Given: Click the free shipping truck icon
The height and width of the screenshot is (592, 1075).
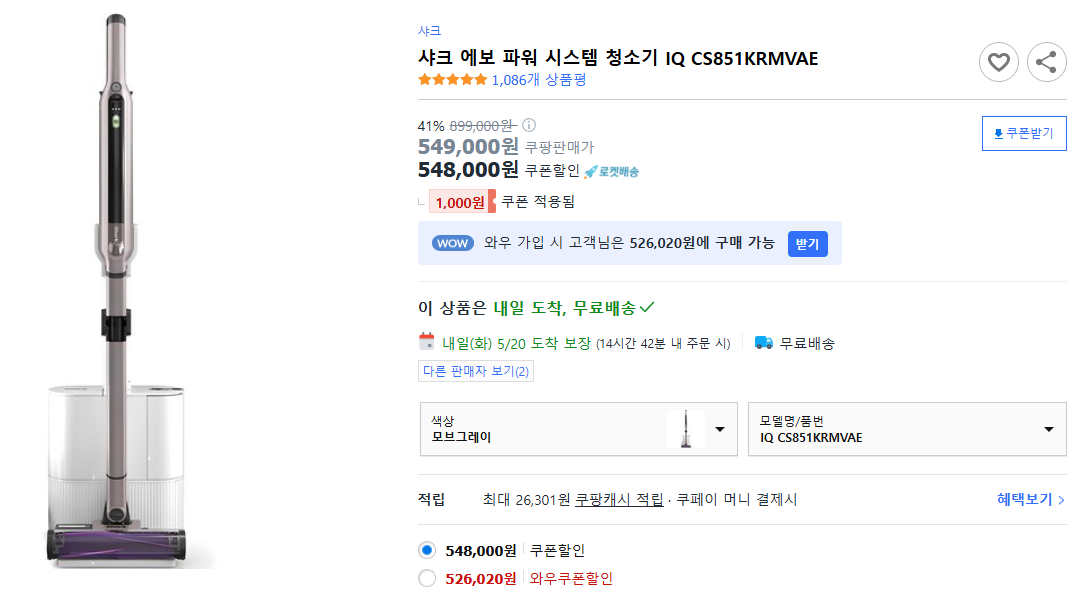Looking at the screenshot, I should tap(763, 342).
